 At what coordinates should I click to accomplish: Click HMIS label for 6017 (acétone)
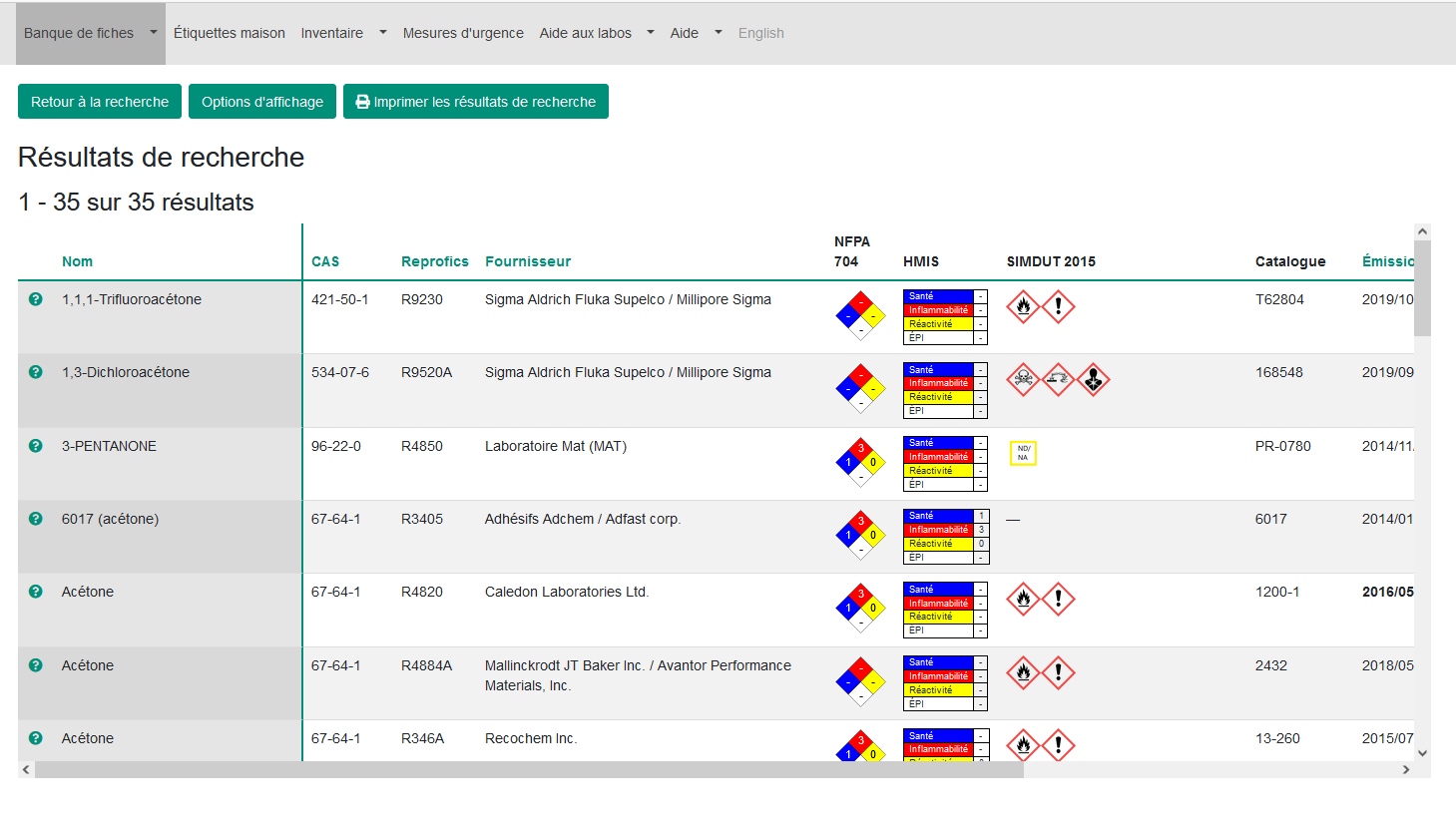click(x=945, y=537)
